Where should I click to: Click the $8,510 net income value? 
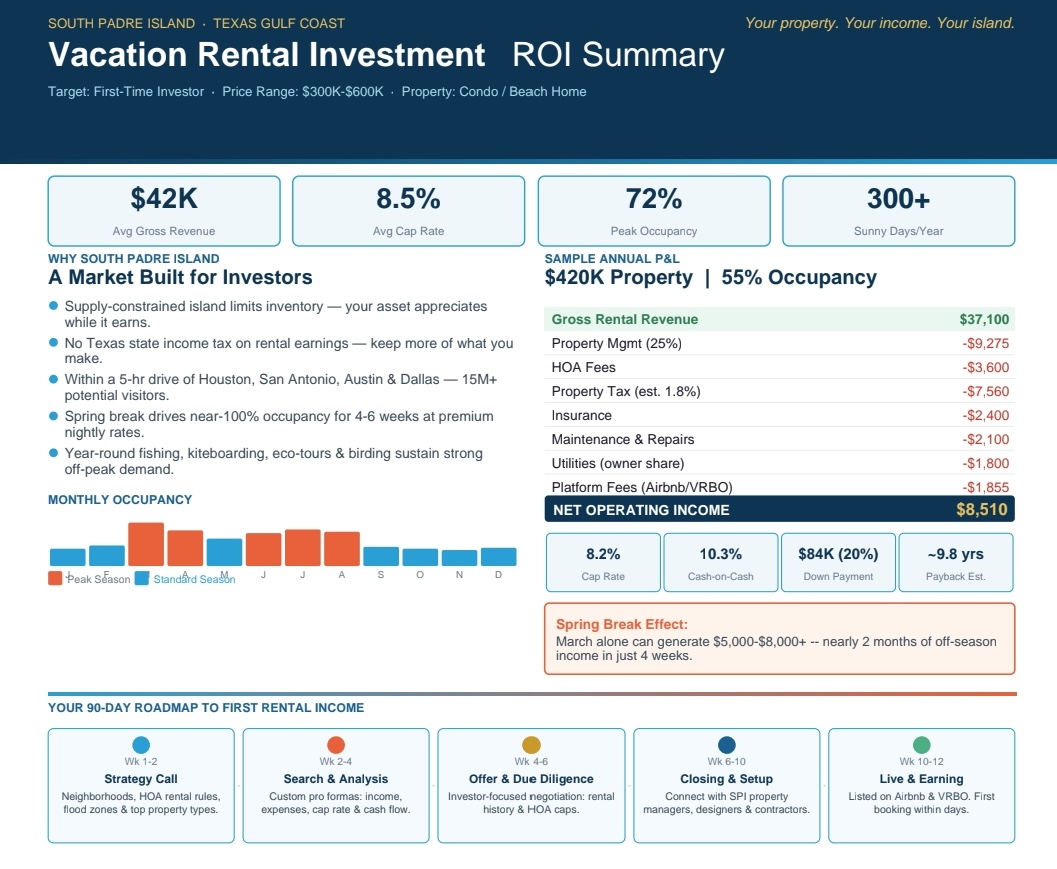click(982, 509)
